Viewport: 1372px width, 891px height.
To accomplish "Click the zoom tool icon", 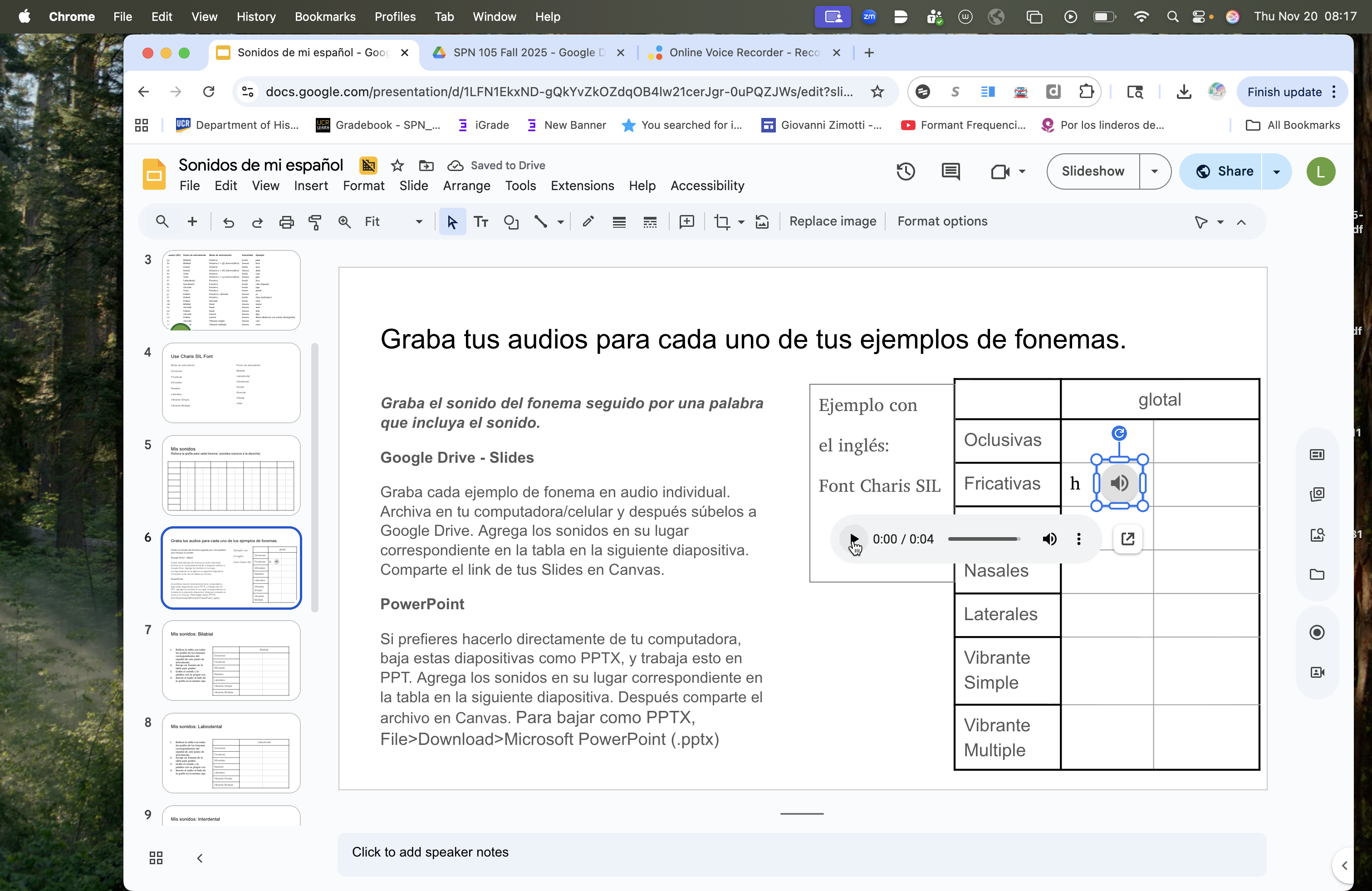I will coord(344,222).
